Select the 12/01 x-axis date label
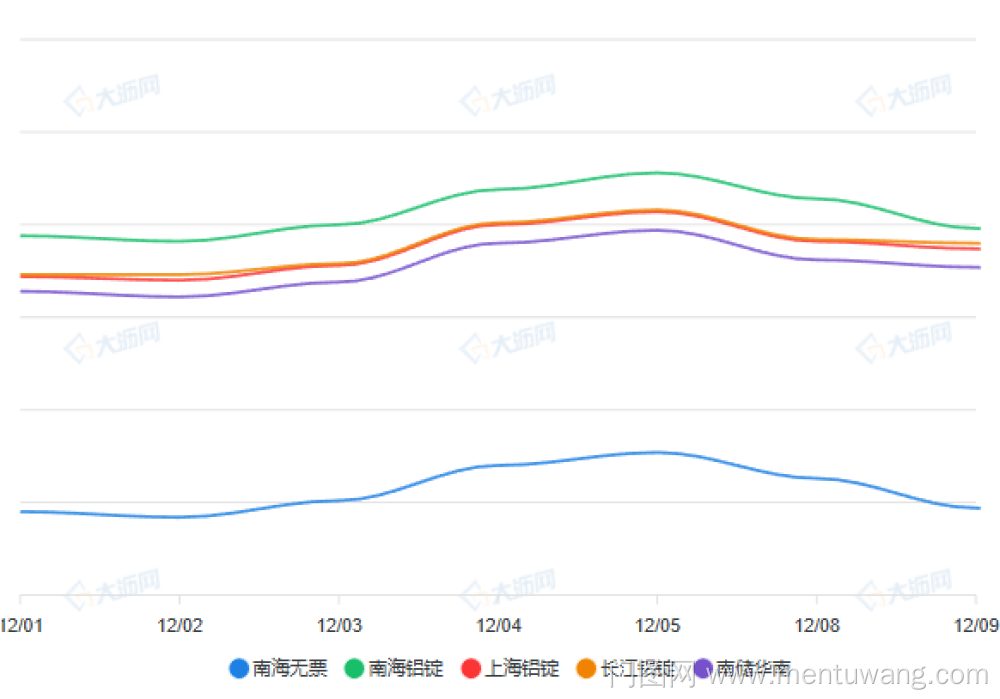Image resolution: width=1000 pixels, height=699 pixels. (20, 626)
